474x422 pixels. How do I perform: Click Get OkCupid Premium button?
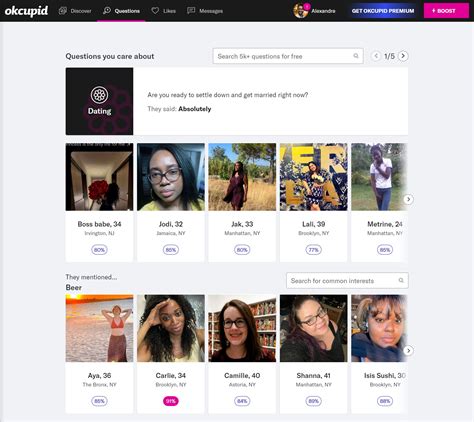coord(383,11)
